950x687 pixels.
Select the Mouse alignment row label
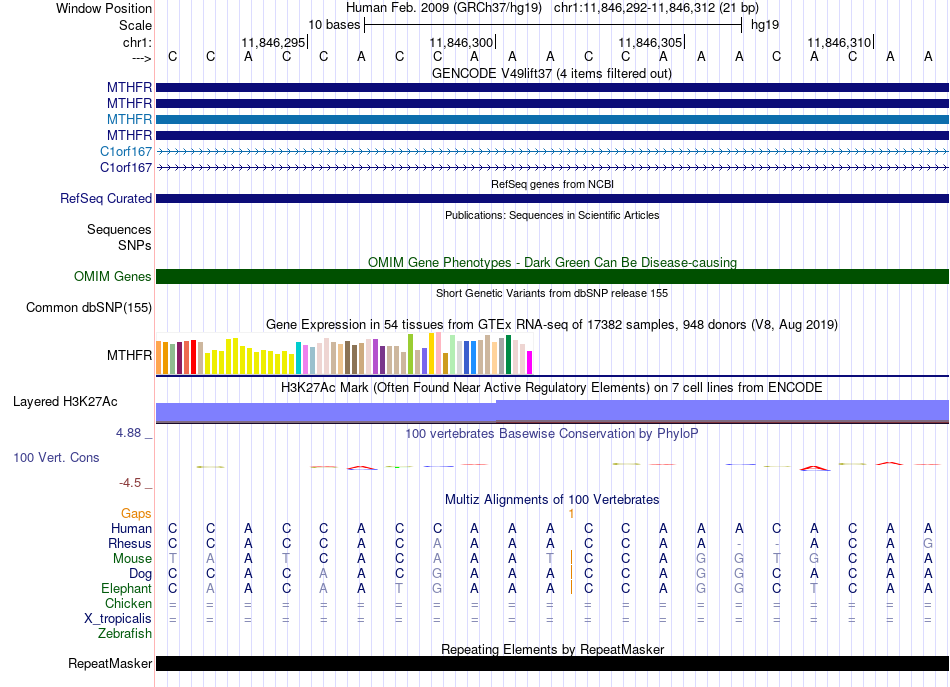(x=132, y=559)
